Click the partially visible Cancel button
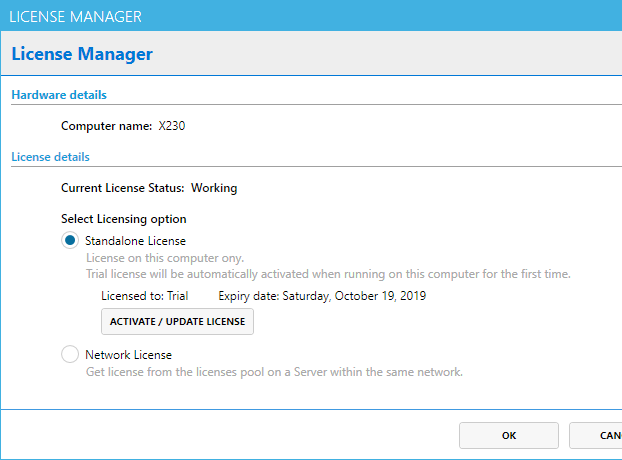The width and height of the screenshot is (622, 460). (x=597, y=436)
